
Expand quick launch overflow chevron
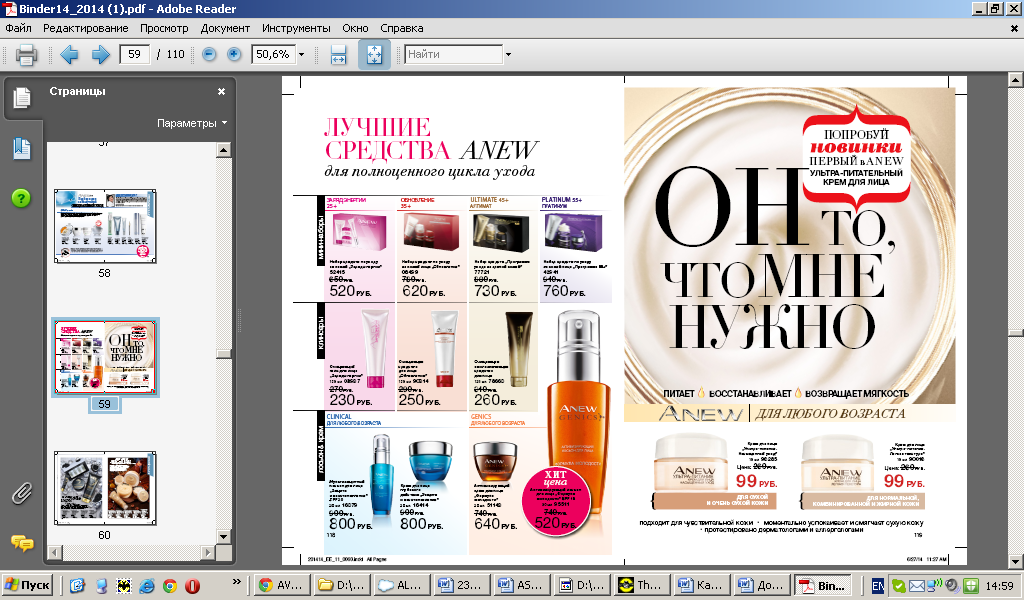[x=236, y=581]
